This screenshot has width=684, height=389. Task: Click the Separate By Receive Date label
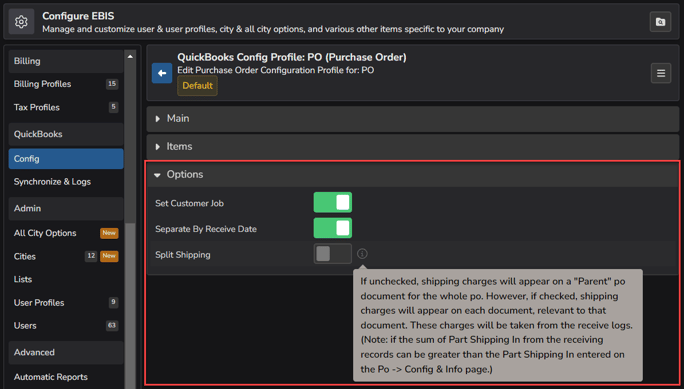pyautogui.click(x=206, y=229)
